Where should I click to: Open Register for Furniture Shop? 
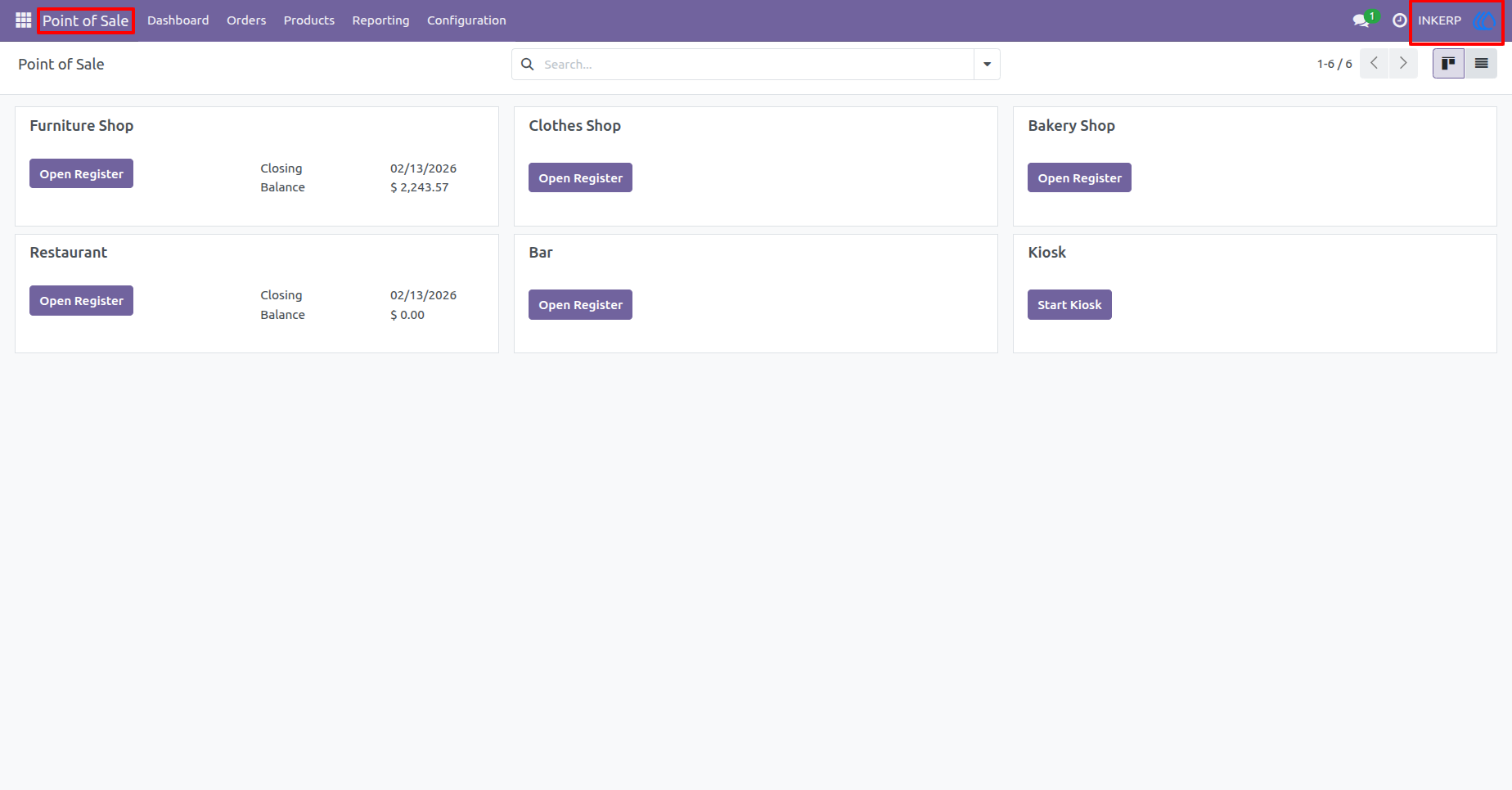tap(81, 173)
